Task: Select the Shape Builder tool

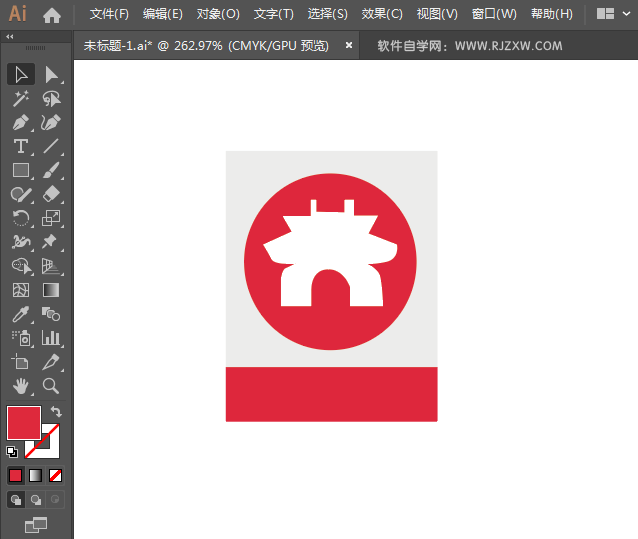Action: click(x=21, y=266)
